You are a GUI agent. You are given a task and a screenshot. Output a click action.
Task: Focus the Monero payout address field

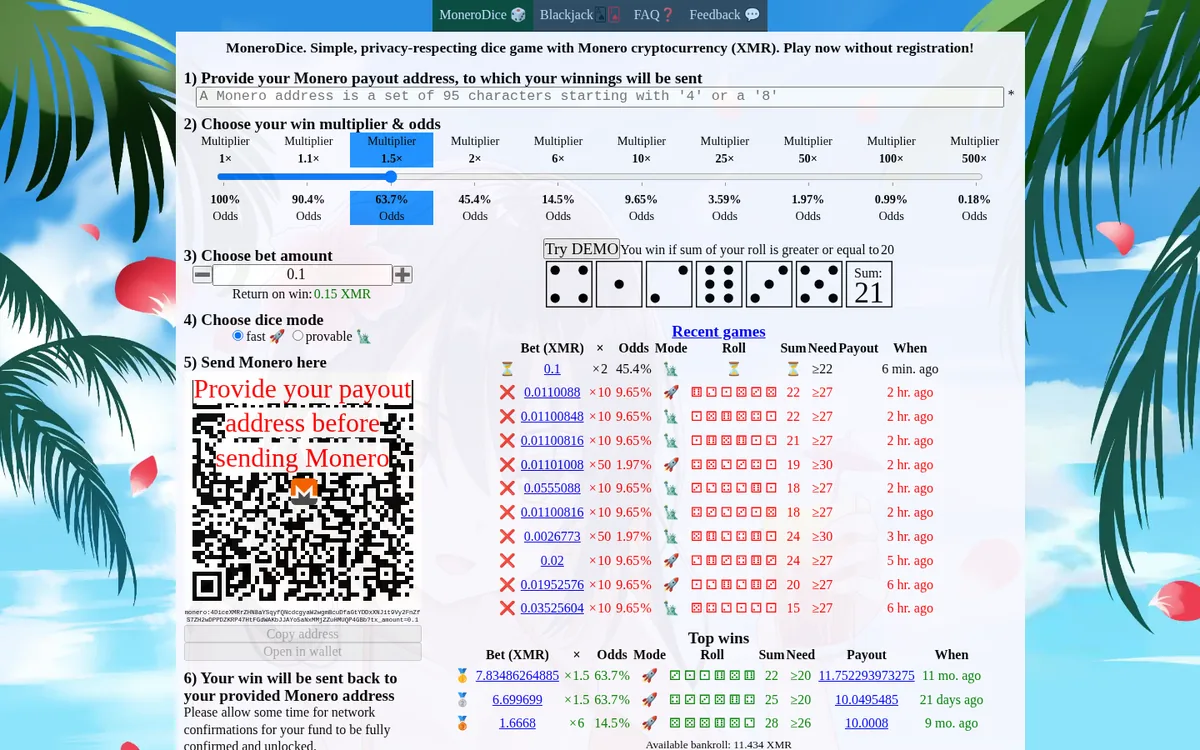click(599, 96)
